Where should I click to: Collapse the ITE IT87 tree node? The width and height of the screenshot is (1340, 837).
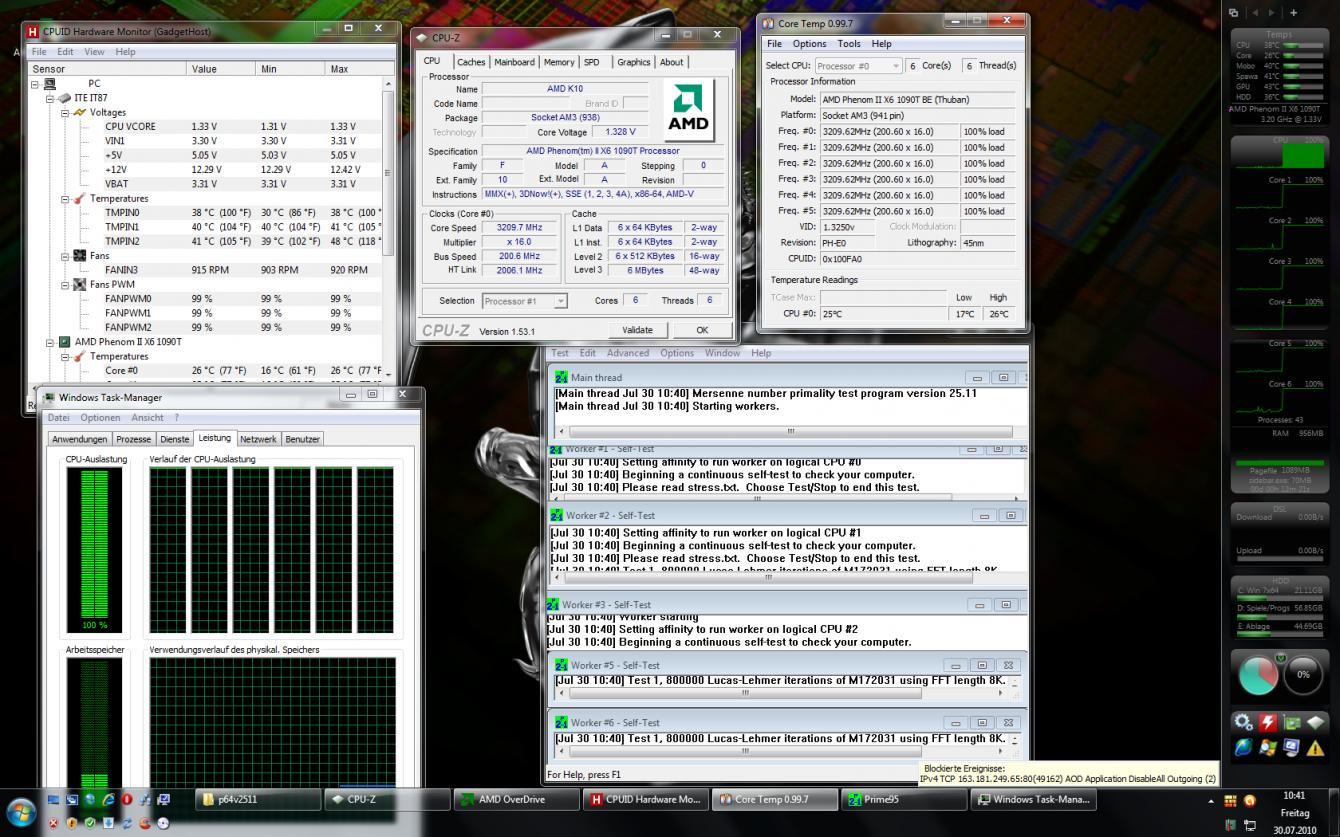point(50,98)
